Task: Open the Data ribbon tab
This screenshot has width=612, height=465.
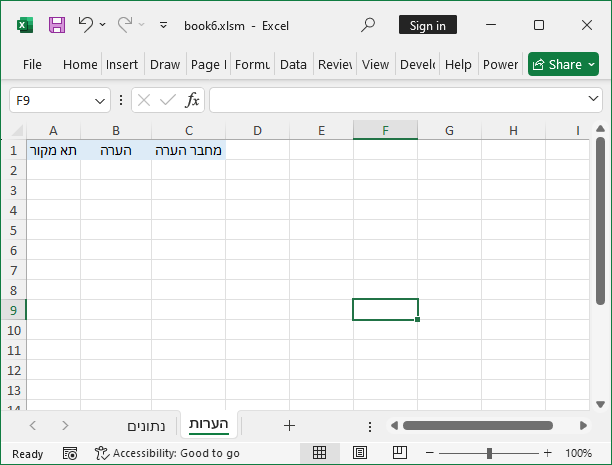Action: click(x=293, y=64)
